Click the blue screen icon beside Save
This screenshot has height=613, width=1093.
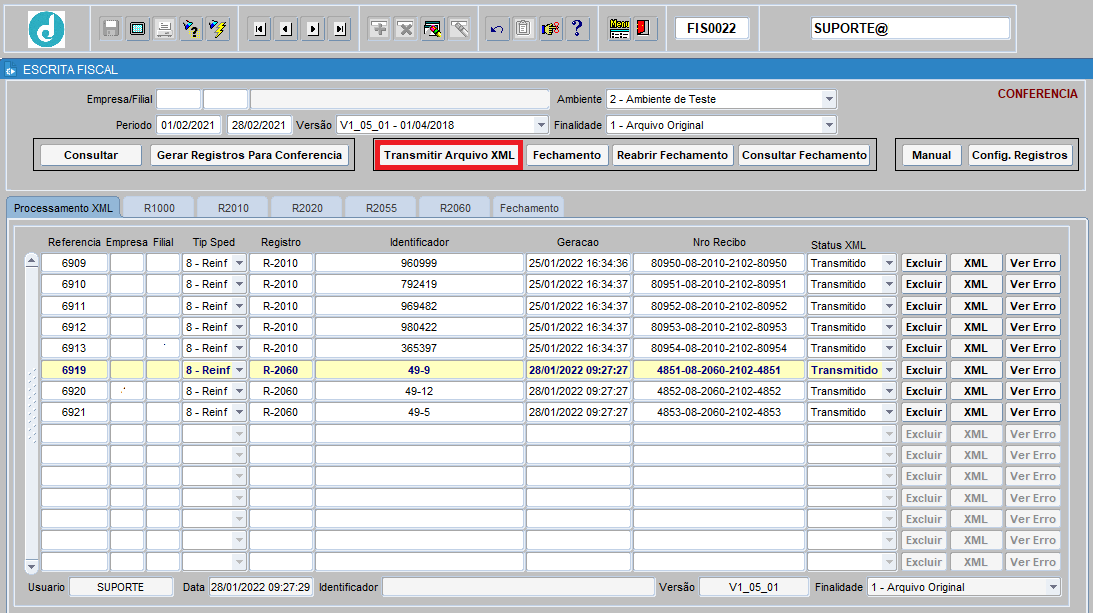click(x=138, y=29)
